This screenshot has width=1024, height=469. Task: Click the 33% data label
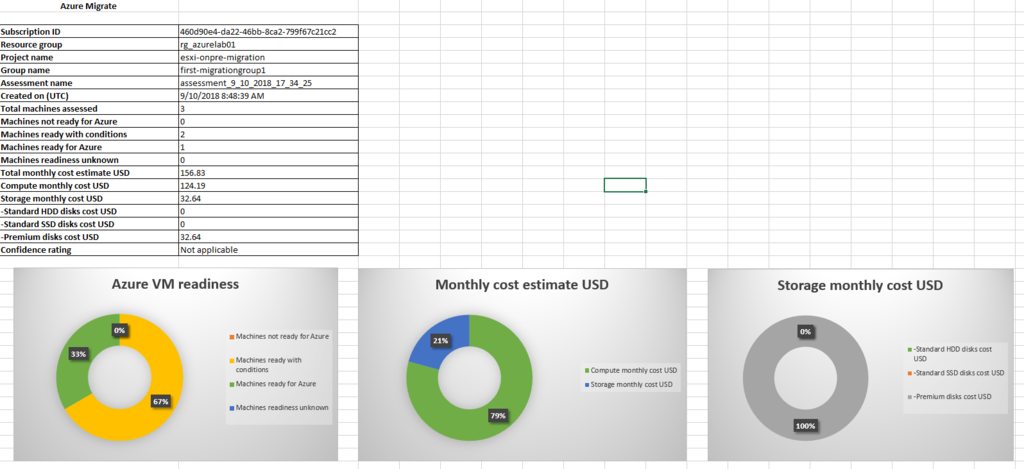click(x=78, y=353)
